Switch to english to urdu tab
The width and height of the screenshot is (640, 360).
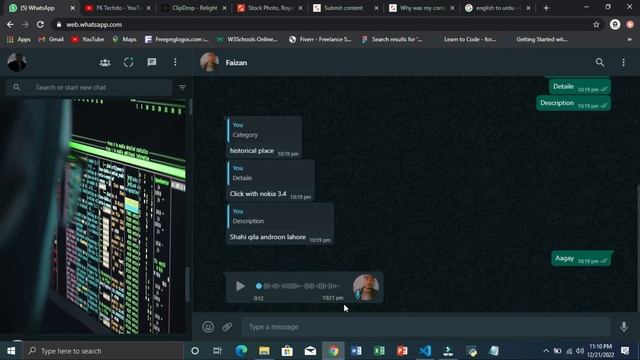click(498, 8)
